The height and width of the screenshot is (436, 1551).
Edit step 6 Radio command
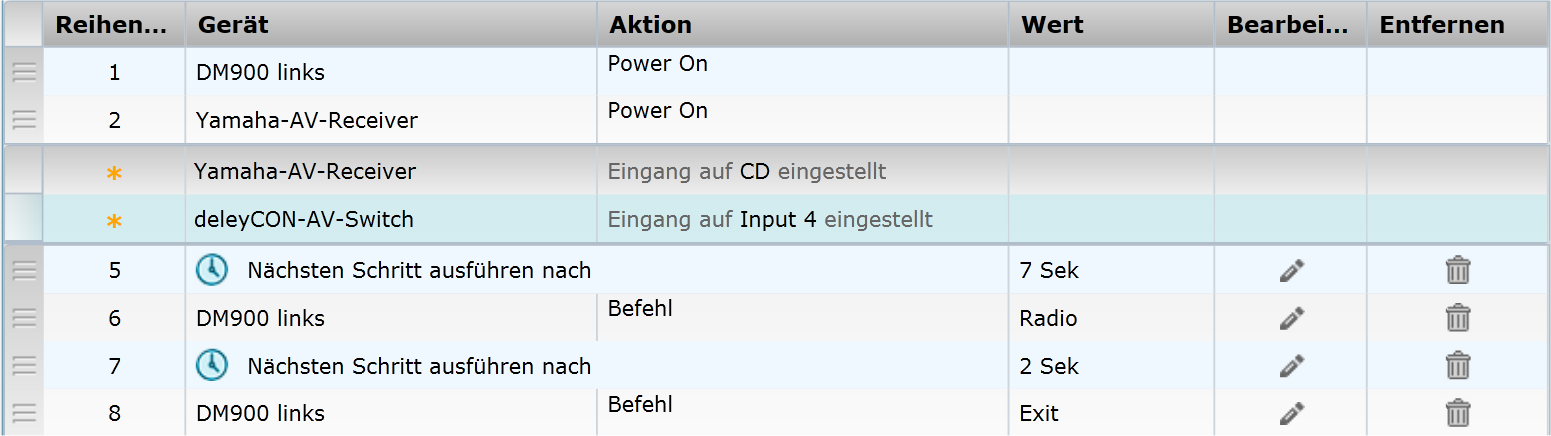tap(1292, 318)
